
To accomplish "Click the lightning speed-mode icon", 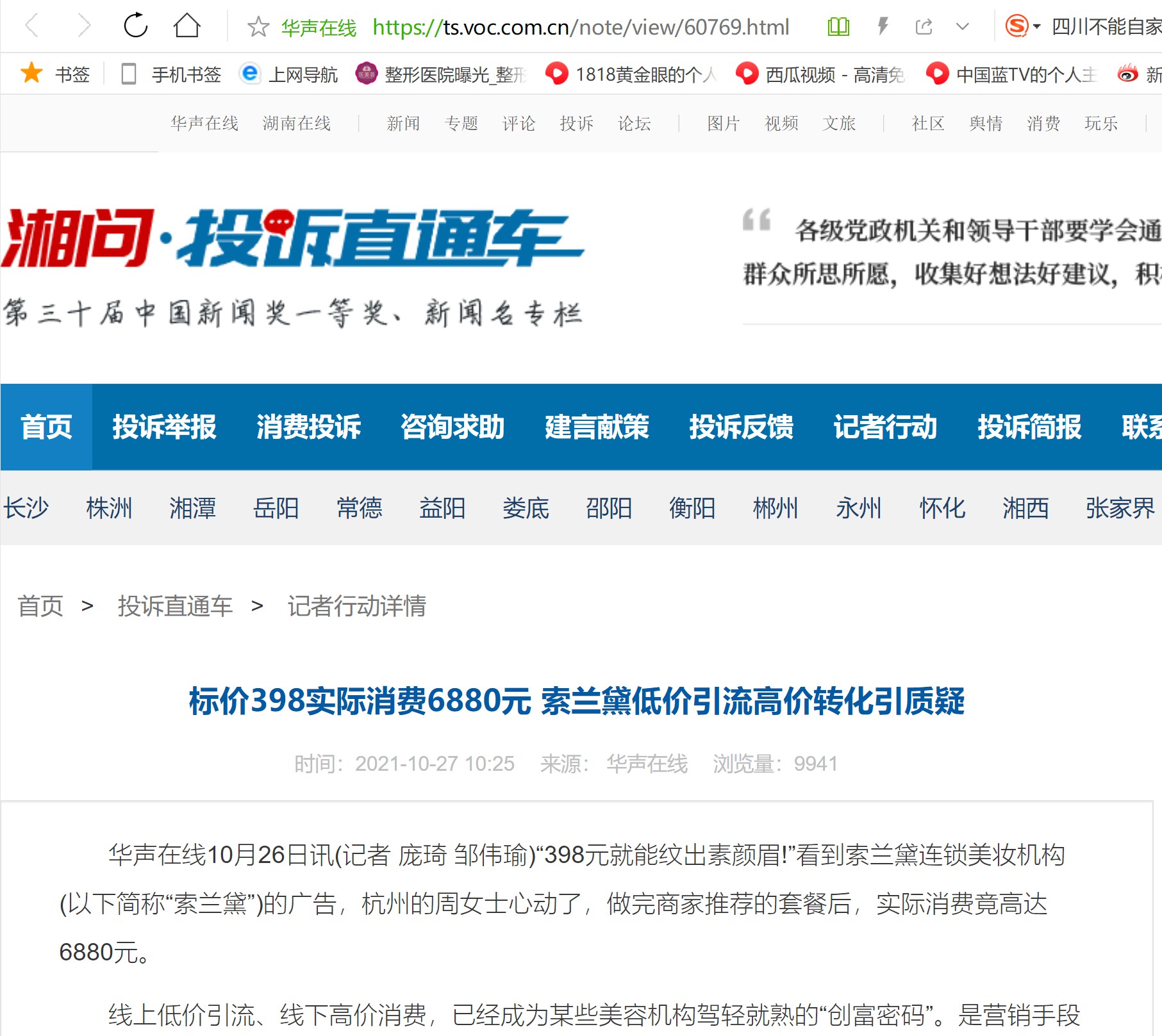I will click(x=883, y=26).
